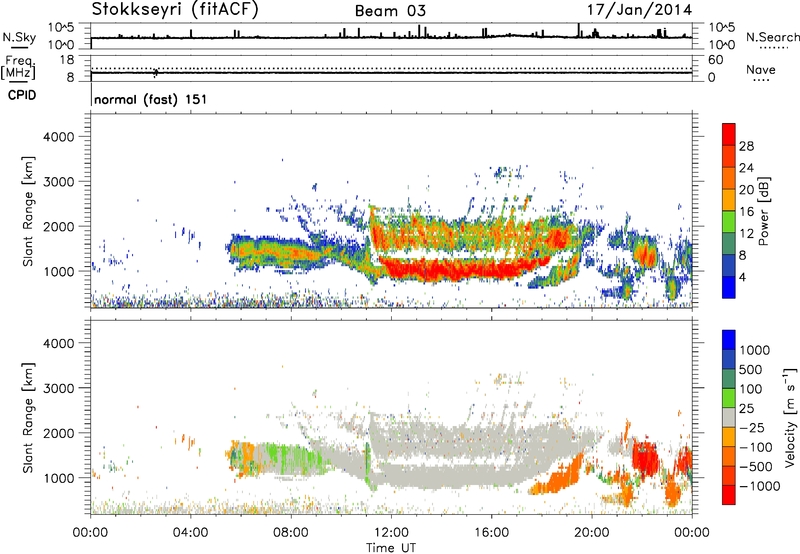Image resolution: width=800 pixels, height=554 pixels.
Task: Click the 'Velocity [m s-1]' colorbar label
Action: coord(790,417)
